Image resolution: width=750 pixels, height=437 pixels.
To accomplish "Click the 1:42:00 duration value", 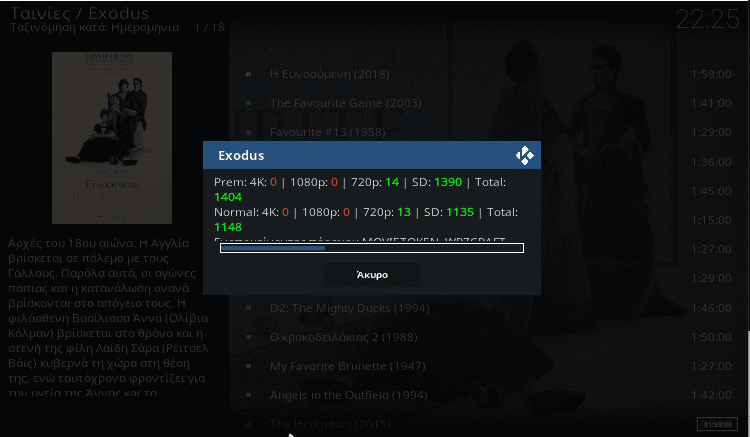I will coord(711,395).
